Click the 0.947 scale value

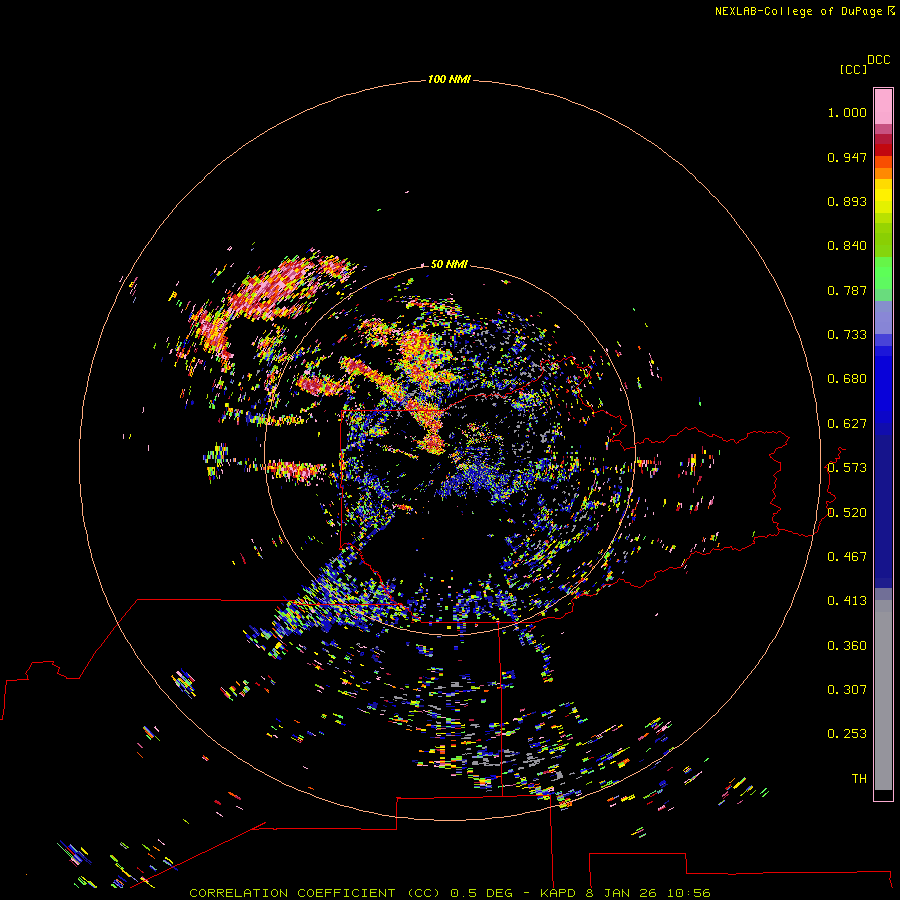tap(847, 157)
